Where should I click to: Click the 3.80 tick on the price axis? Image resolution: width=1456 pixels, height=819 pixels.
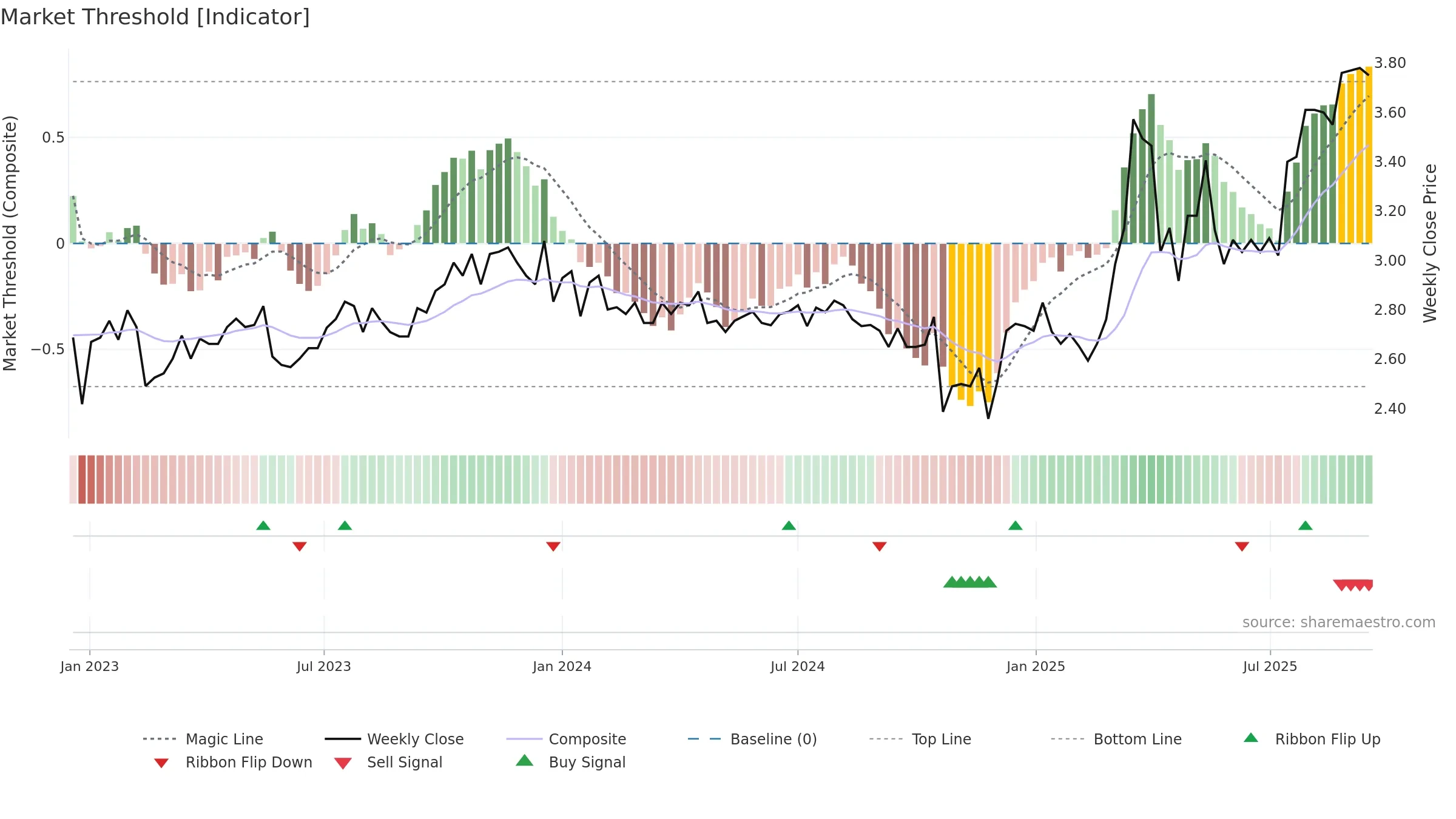(1390, 63)
